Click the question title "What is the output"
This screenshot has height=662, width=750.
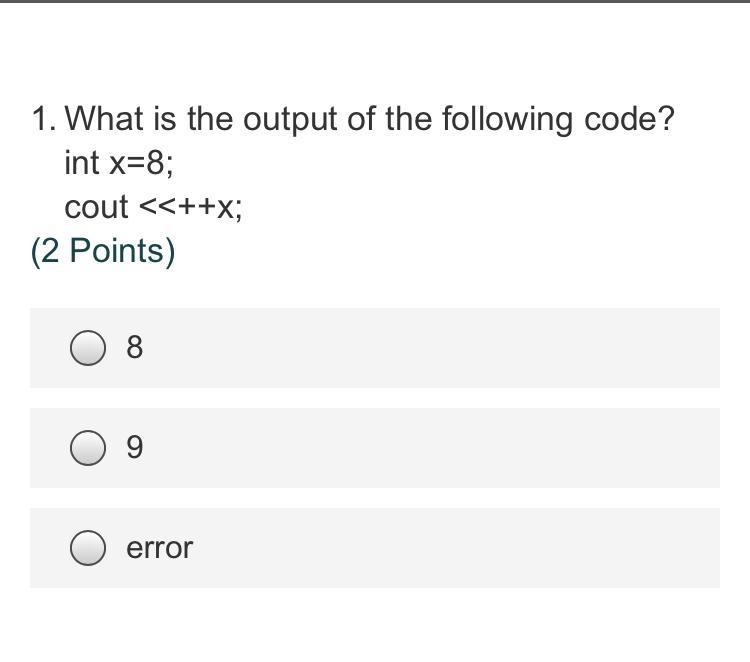coord(201,119)
